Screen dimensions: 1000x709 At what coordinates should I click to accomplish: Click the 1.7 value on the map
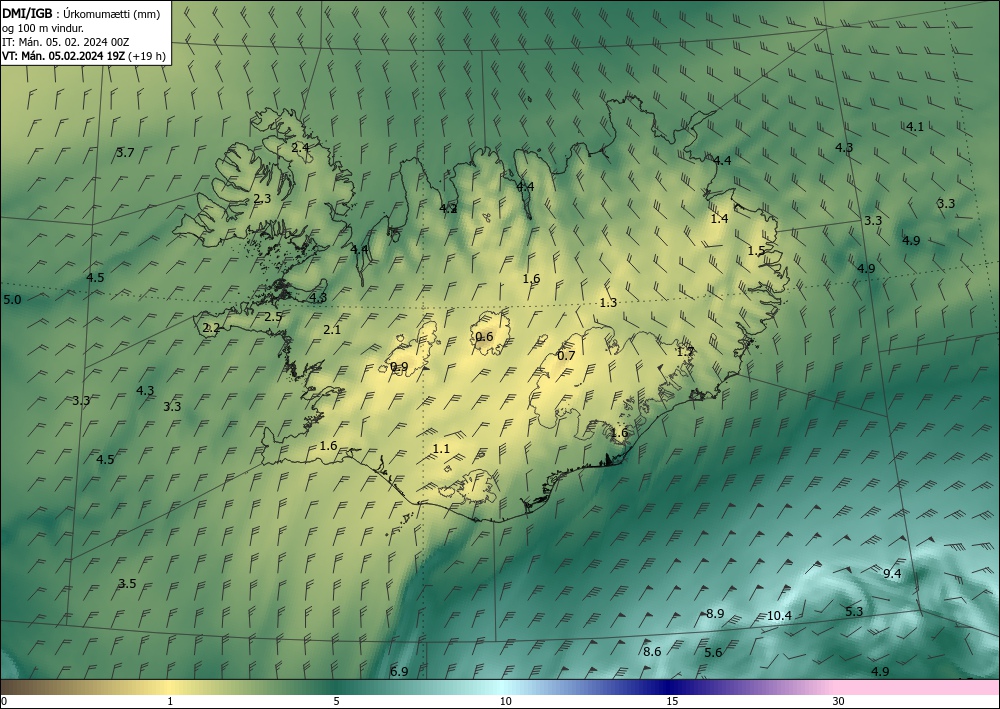coord(685,351)
